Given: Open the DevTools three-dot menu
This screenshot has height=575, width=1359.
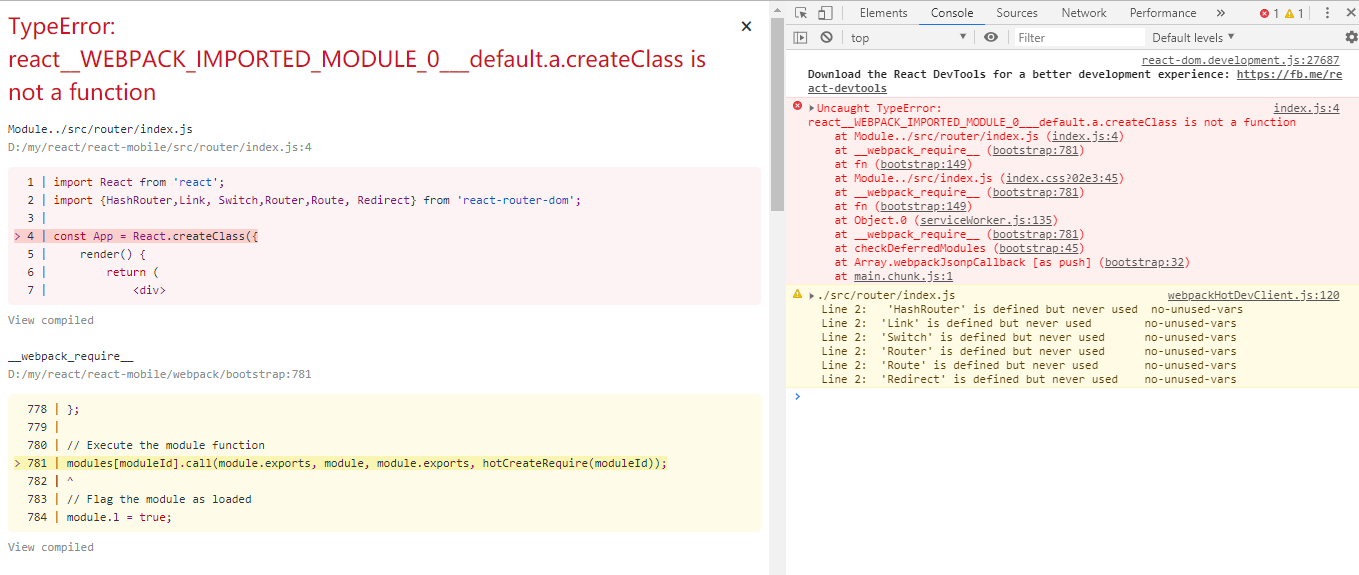Looking at the screenshot, I should [1326, 13].
